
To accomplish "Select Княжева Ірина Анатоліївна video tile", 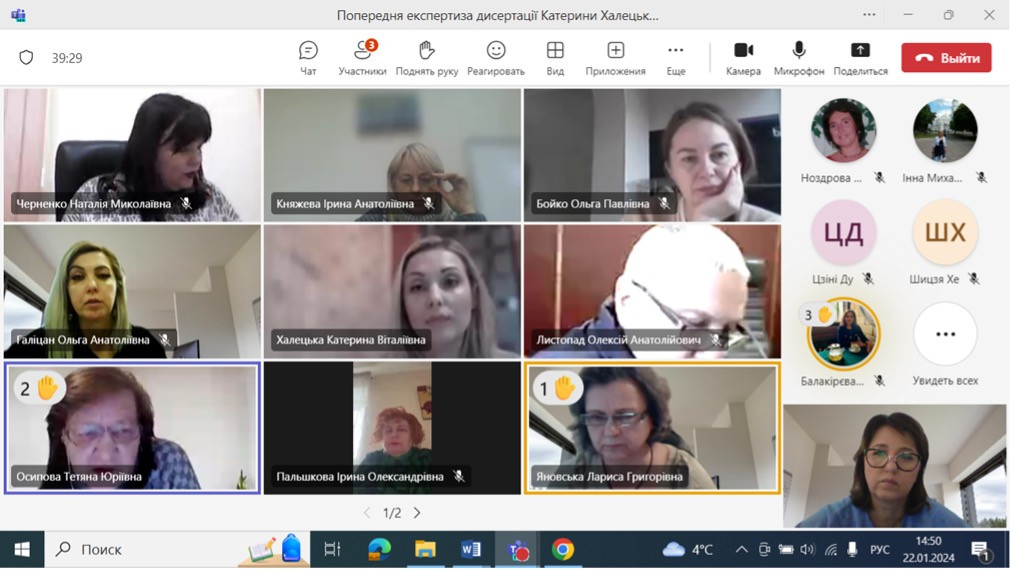I will tap(392, 155).
